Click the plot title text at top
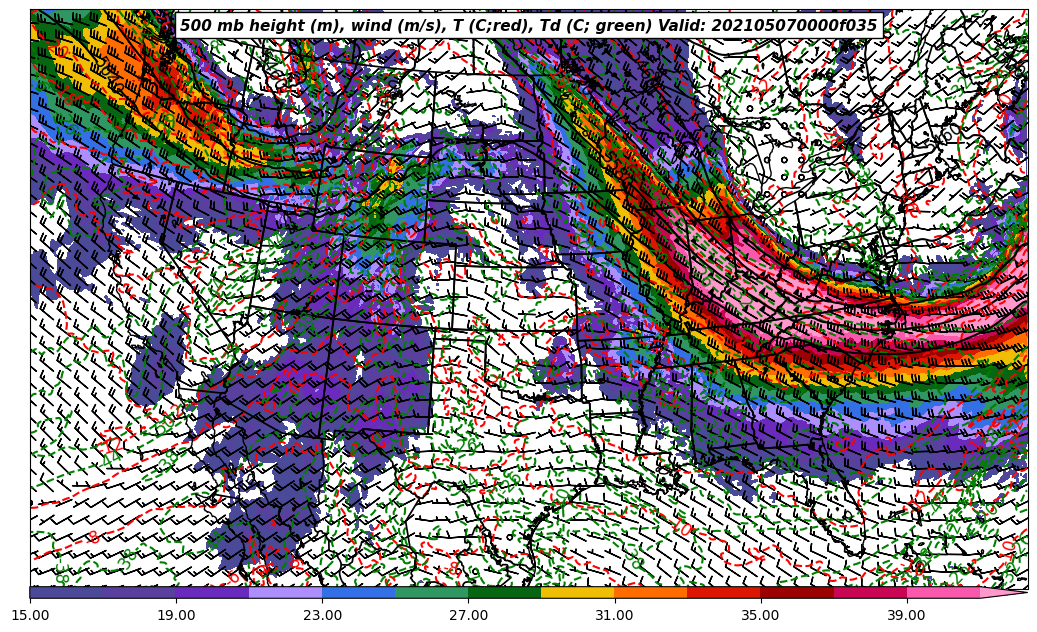This screenshot has width=1037, height=632. pos(528,26)
